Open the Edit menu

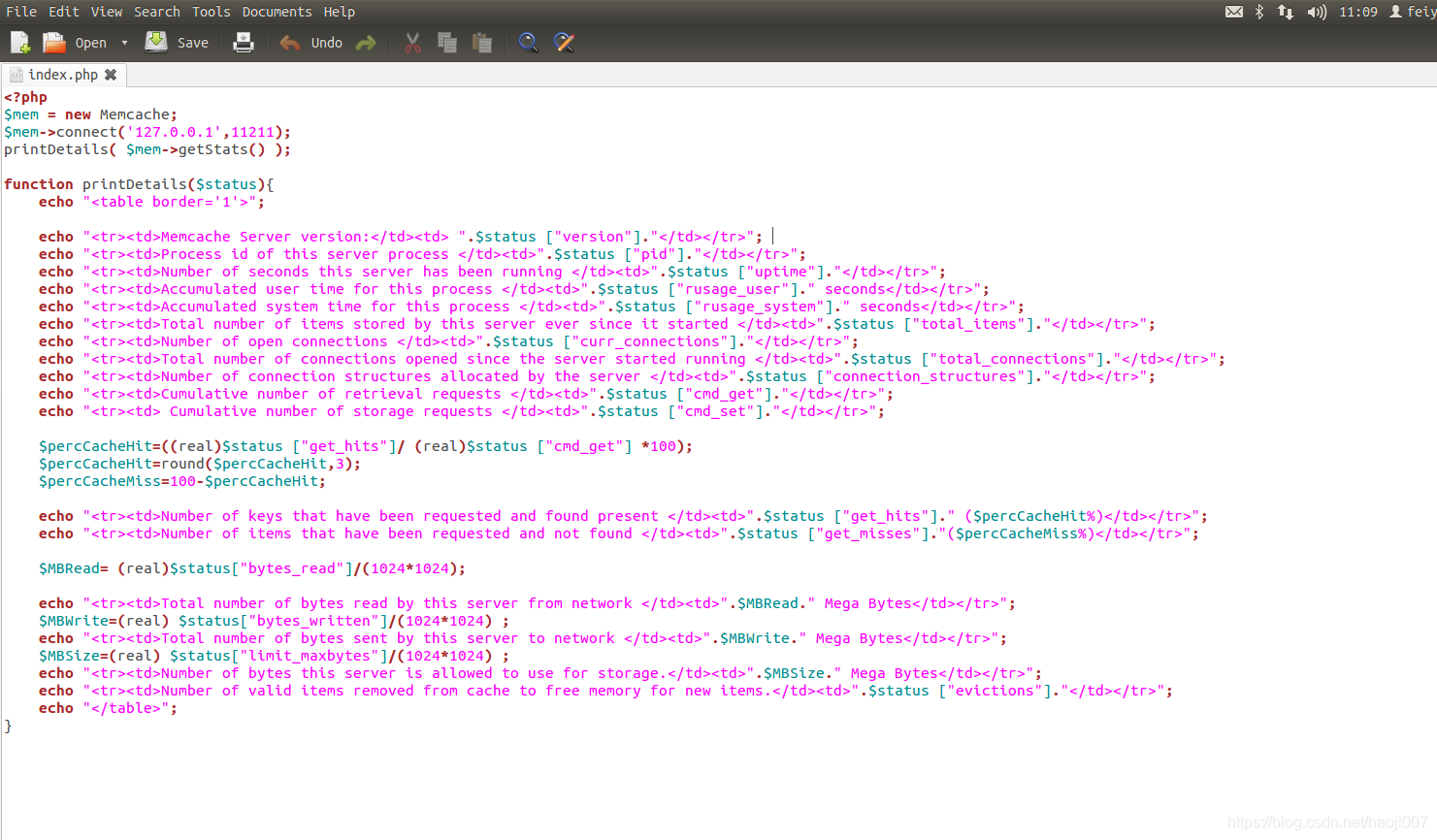[64, 12]
